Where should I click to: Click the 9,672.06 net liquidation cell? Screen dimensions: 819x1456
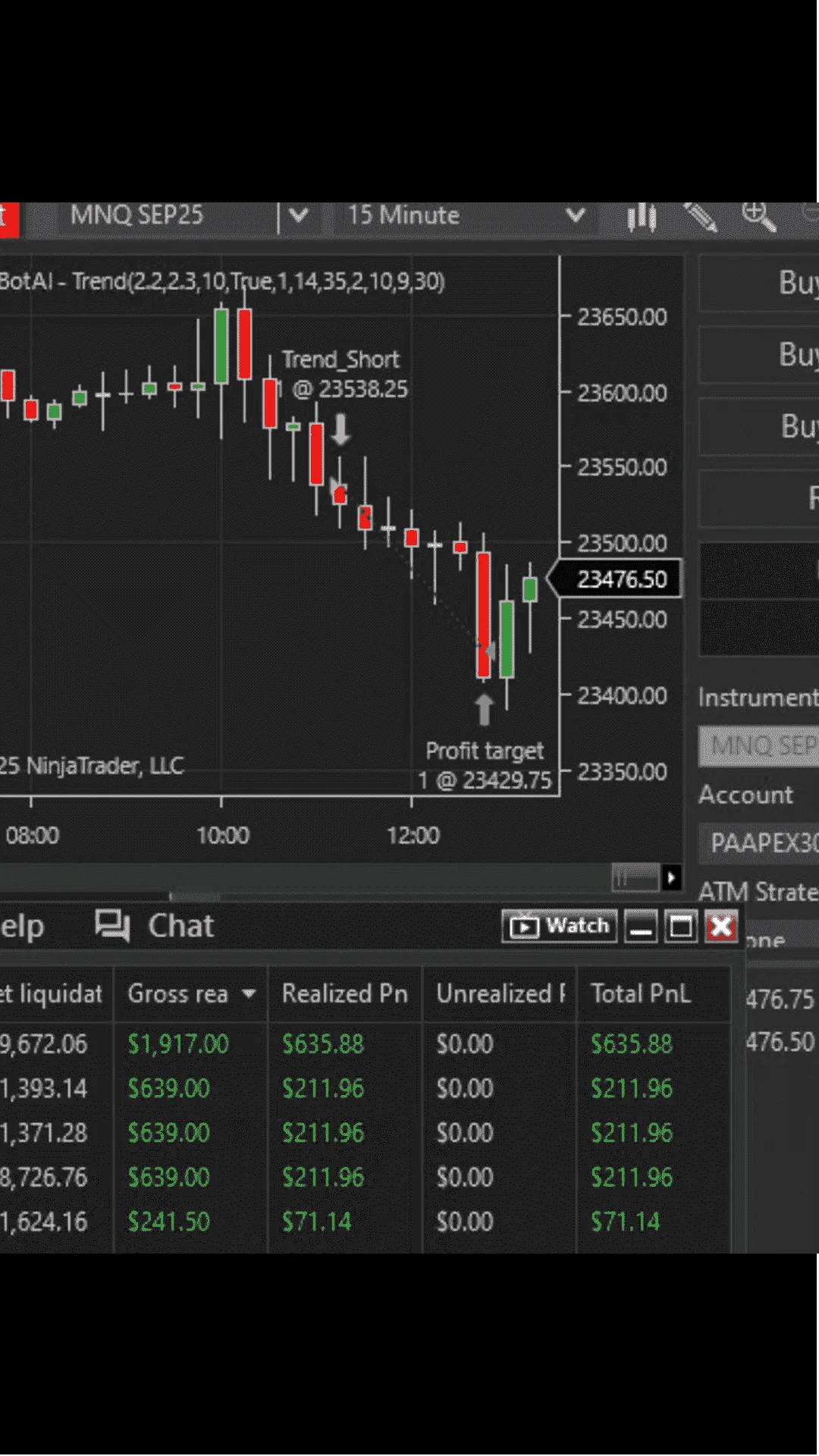44,1044
